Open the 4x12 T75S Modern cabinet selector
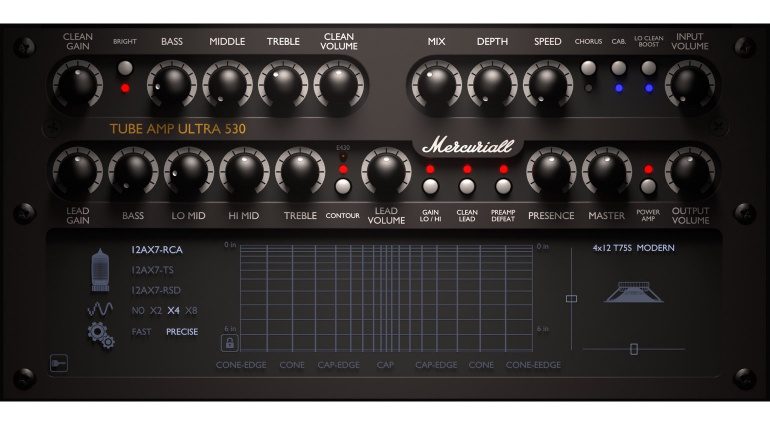The height and width of the screenshot is (425, 770). tap(634, 248)
